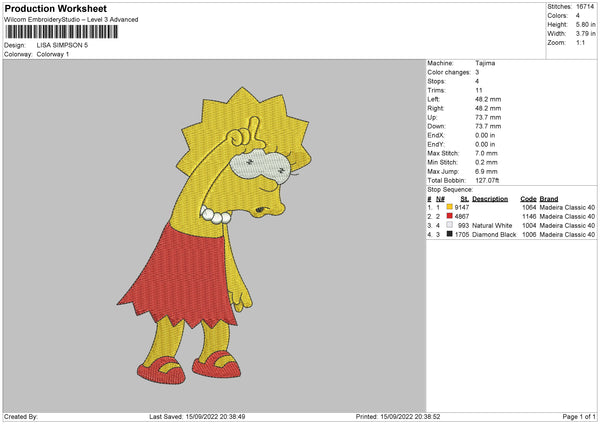Screen dimensions: 600x424
Task: Click the 'Code' column header
Action: [x=528, y=199]
